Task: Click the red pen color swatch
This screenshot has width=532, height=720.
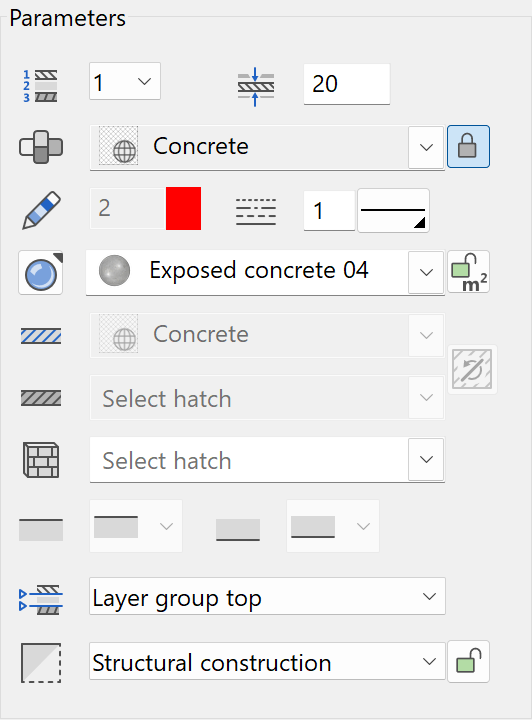Action: [x=183, y=208]
